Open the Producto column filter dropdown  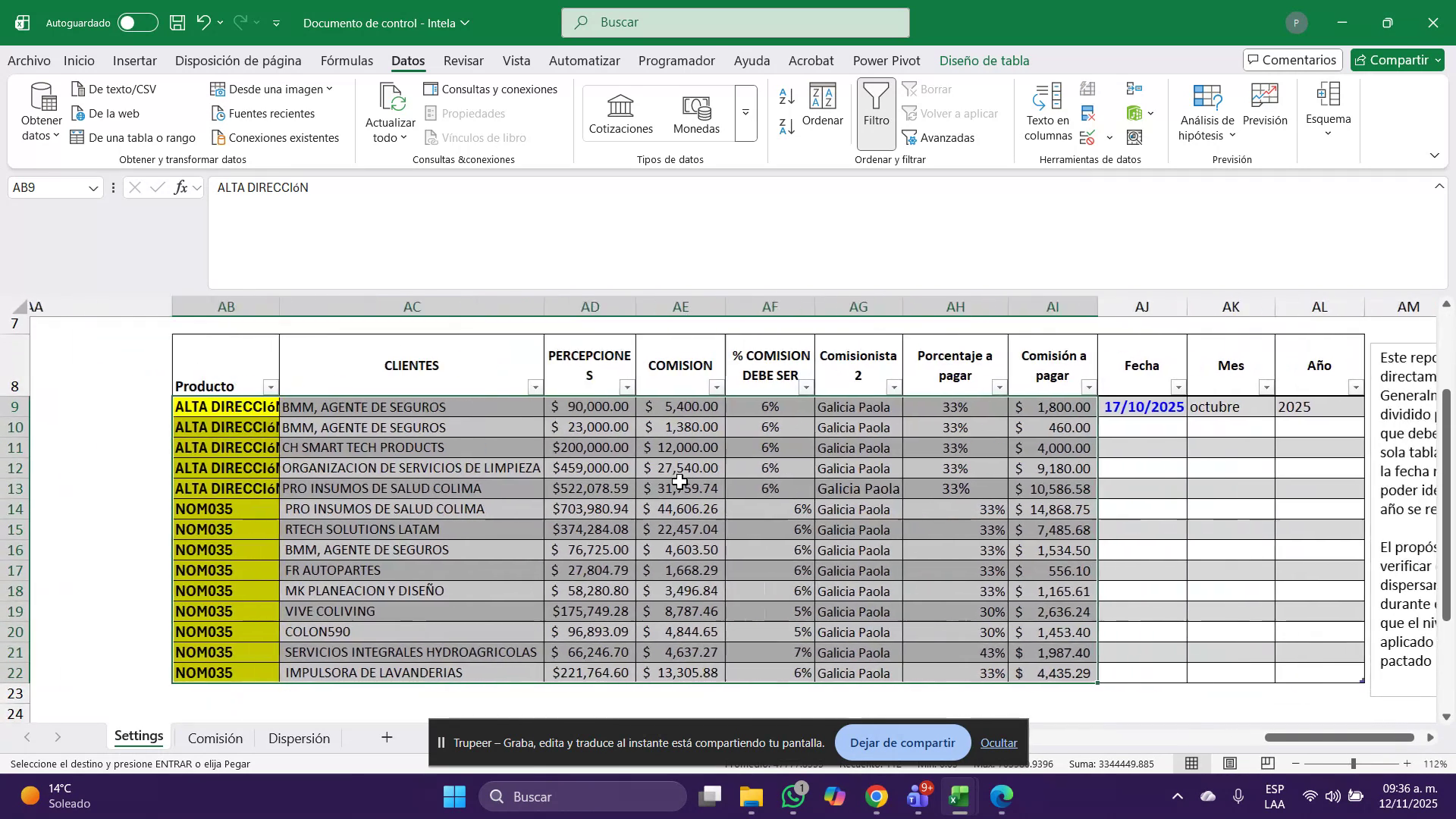tap(271, 387)
